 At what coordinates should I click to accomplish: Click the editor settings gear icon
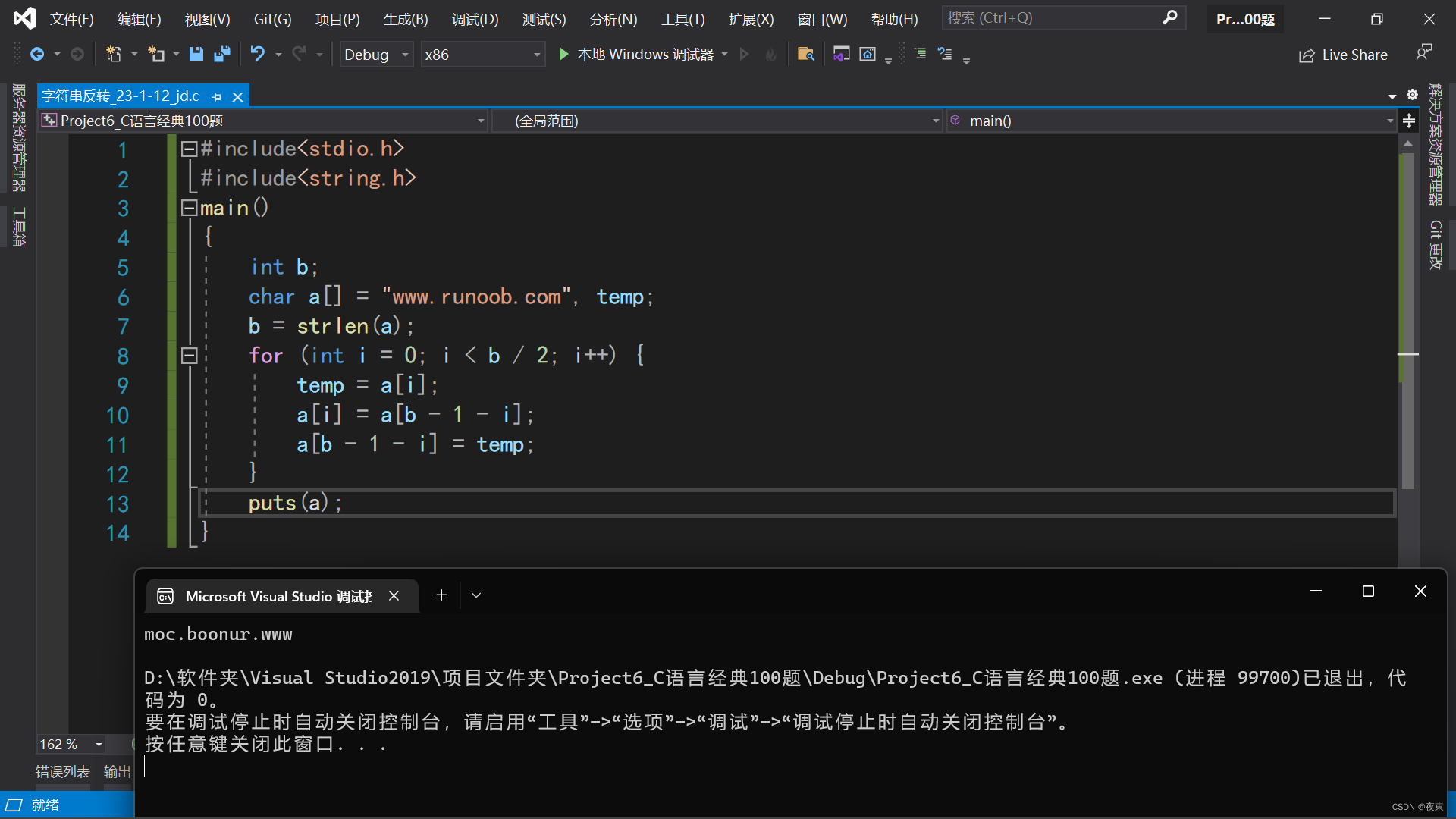pos(1412,95)
